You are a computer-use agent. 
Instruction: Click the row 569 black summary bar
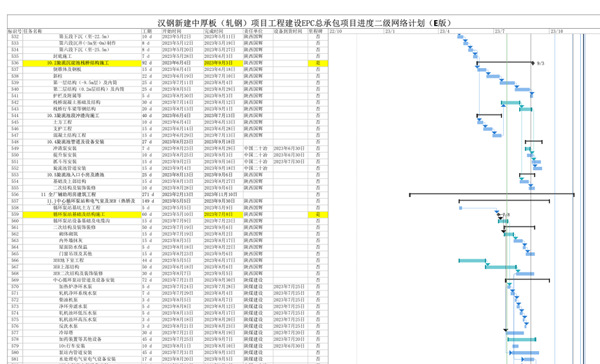pos(527,280)
